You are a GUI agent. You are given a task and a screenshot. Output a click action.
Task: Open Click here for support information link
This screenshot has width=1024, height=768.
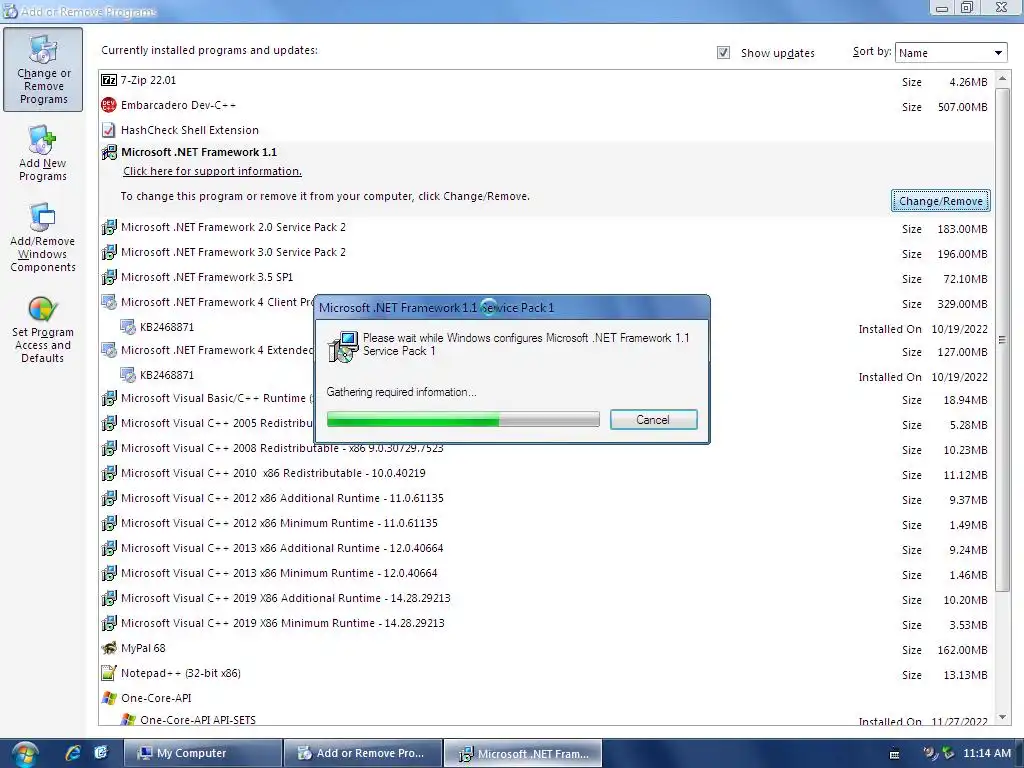212,171
